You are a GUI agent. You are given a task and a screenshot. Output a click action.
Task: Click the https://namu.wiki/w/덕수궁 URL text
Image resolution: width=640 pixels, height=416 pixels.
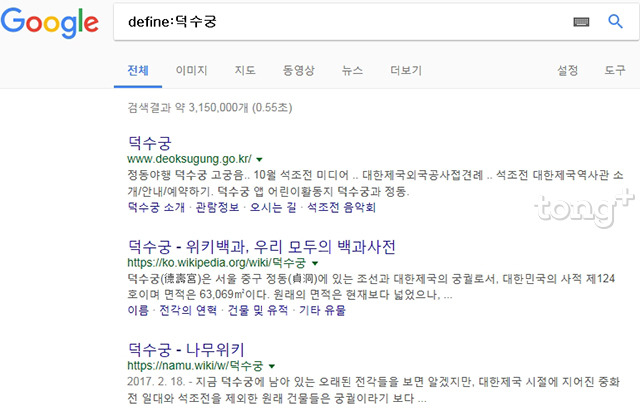195,366
